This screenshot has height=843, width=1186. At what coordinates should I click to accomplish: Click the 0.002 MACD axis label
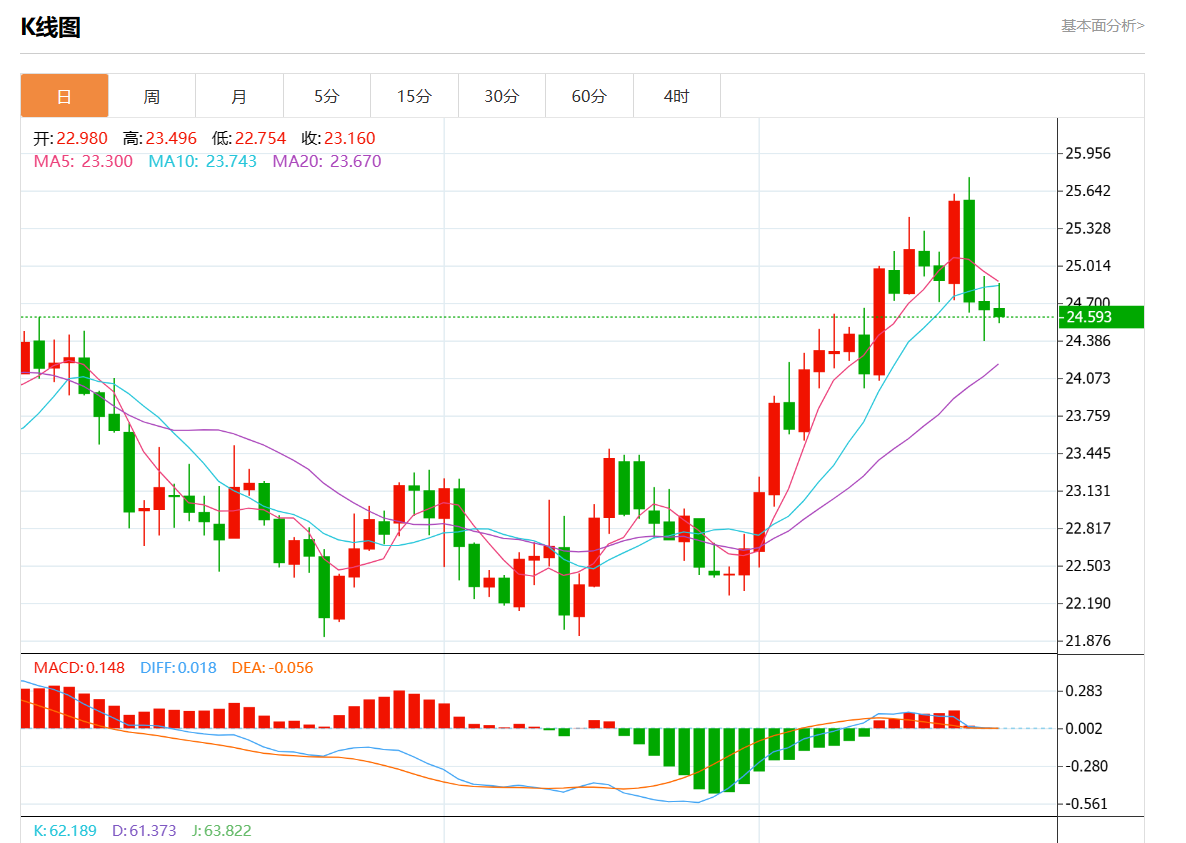tap(1083, 729)
